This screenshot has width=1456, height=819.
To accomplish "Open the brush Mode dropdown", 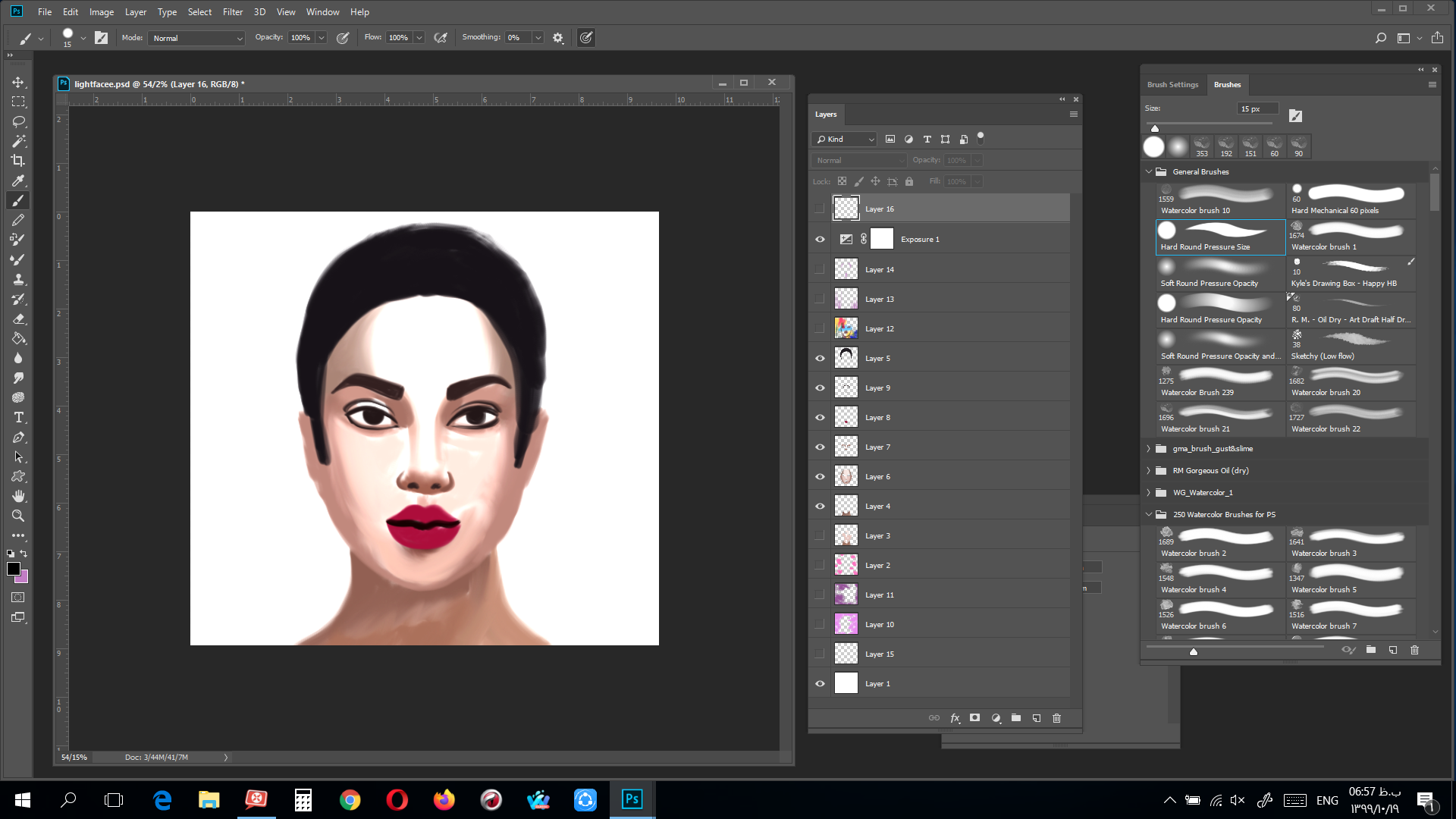I will click(196, 38).
